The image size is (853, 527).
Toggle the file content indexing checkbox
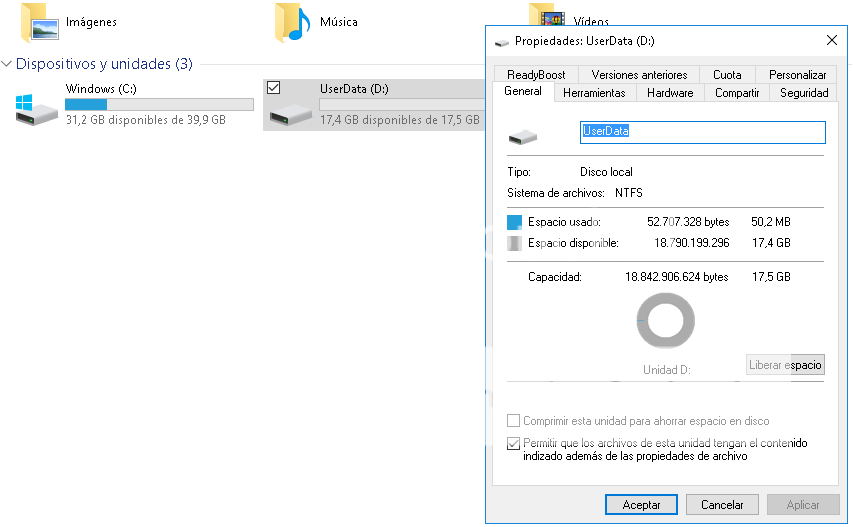pos(514,443)
